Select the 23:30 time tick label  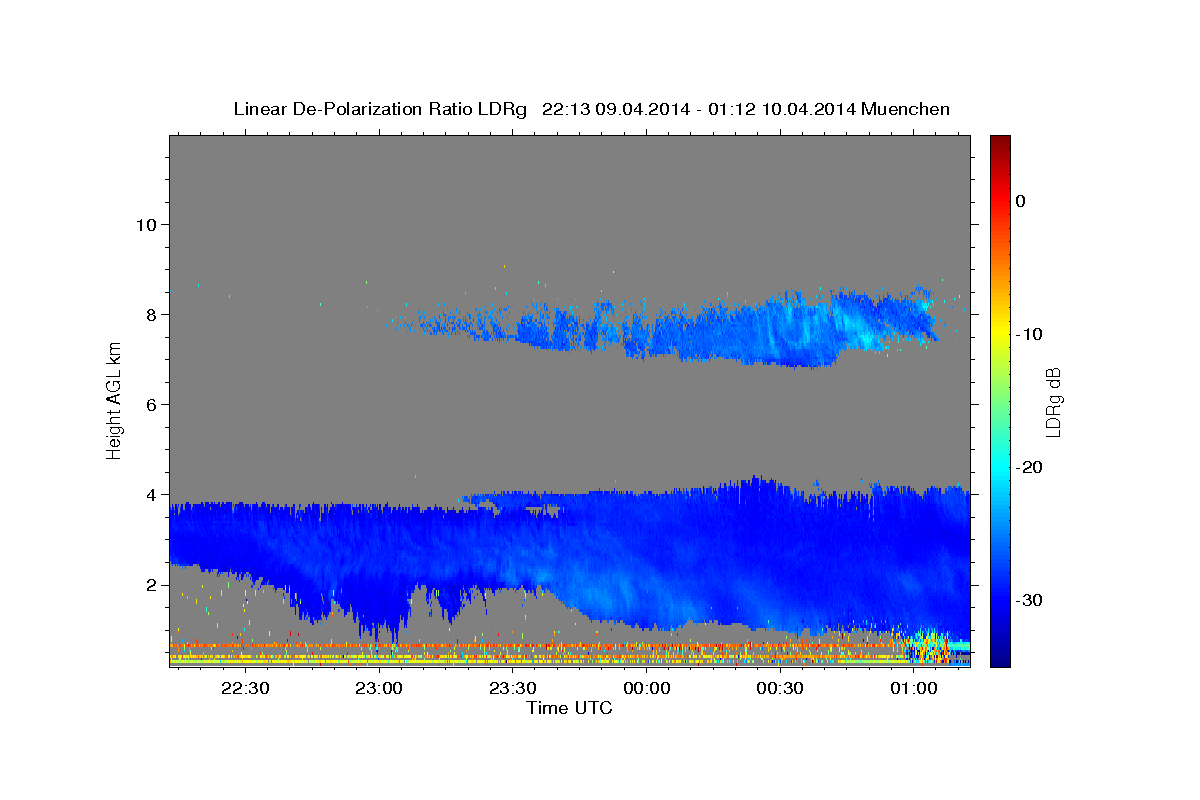pos(513,688)
